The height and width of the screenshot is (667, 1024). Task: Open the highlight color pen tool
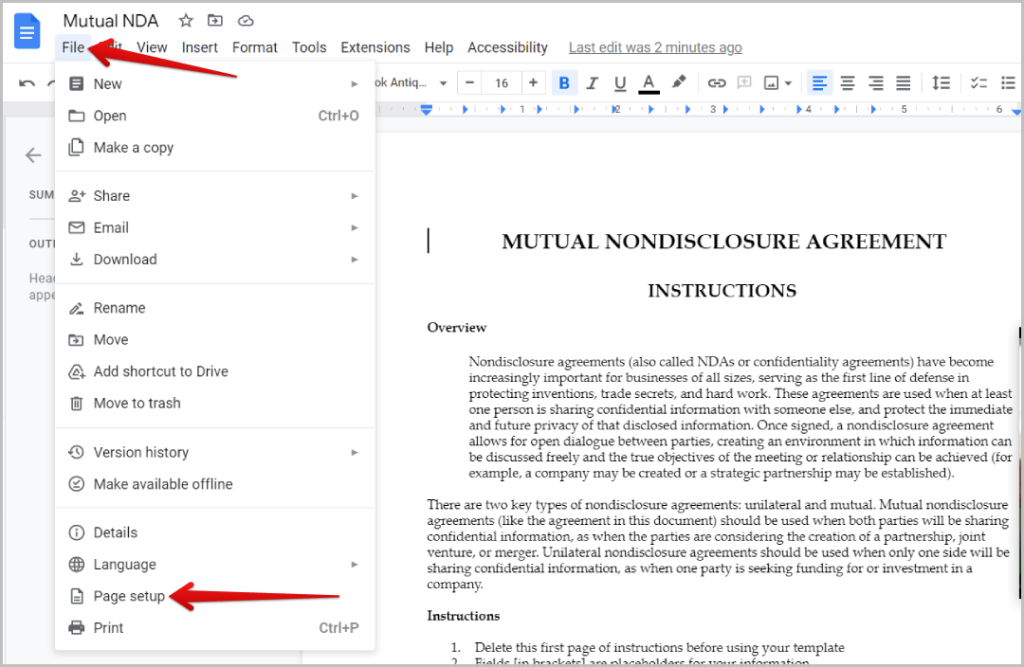coord(679,82)
